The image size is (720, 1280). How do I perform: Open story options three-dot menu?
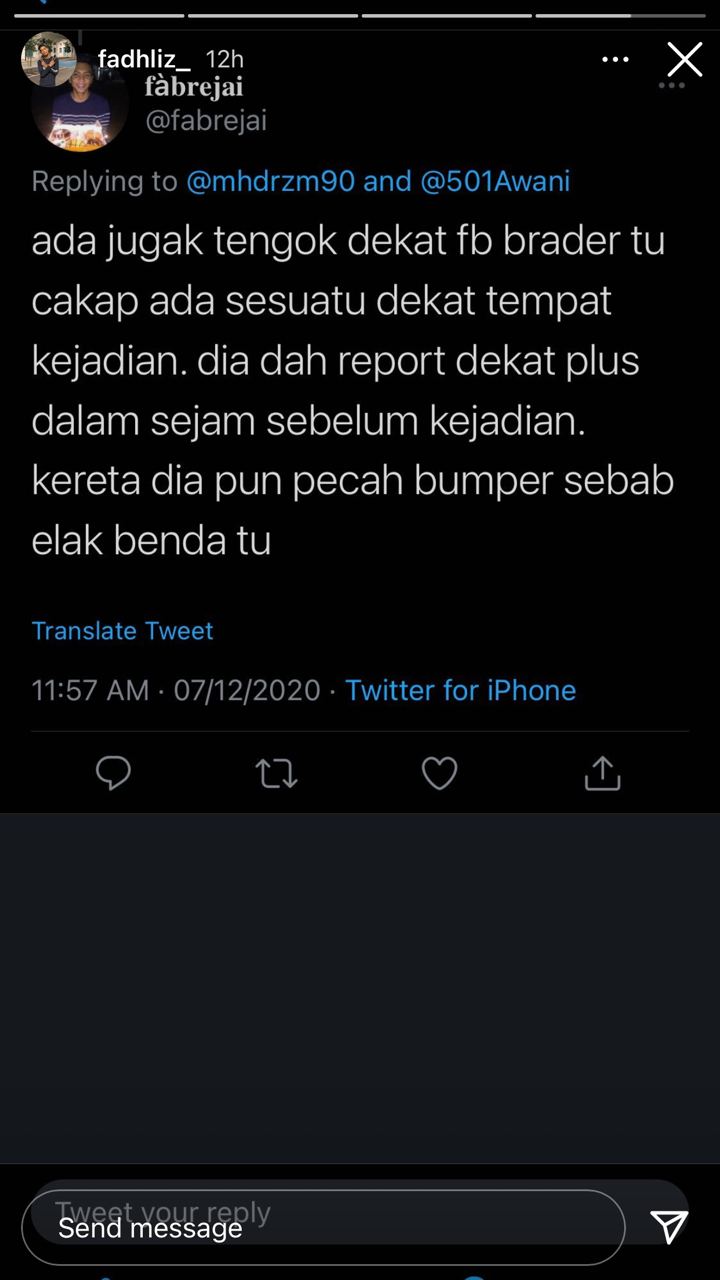615,60
